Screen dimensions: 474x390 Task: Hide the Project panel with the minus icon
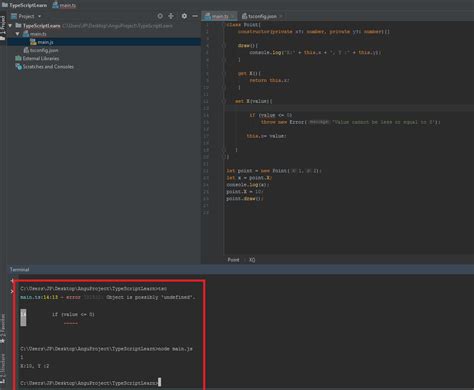tap(195, 16)
